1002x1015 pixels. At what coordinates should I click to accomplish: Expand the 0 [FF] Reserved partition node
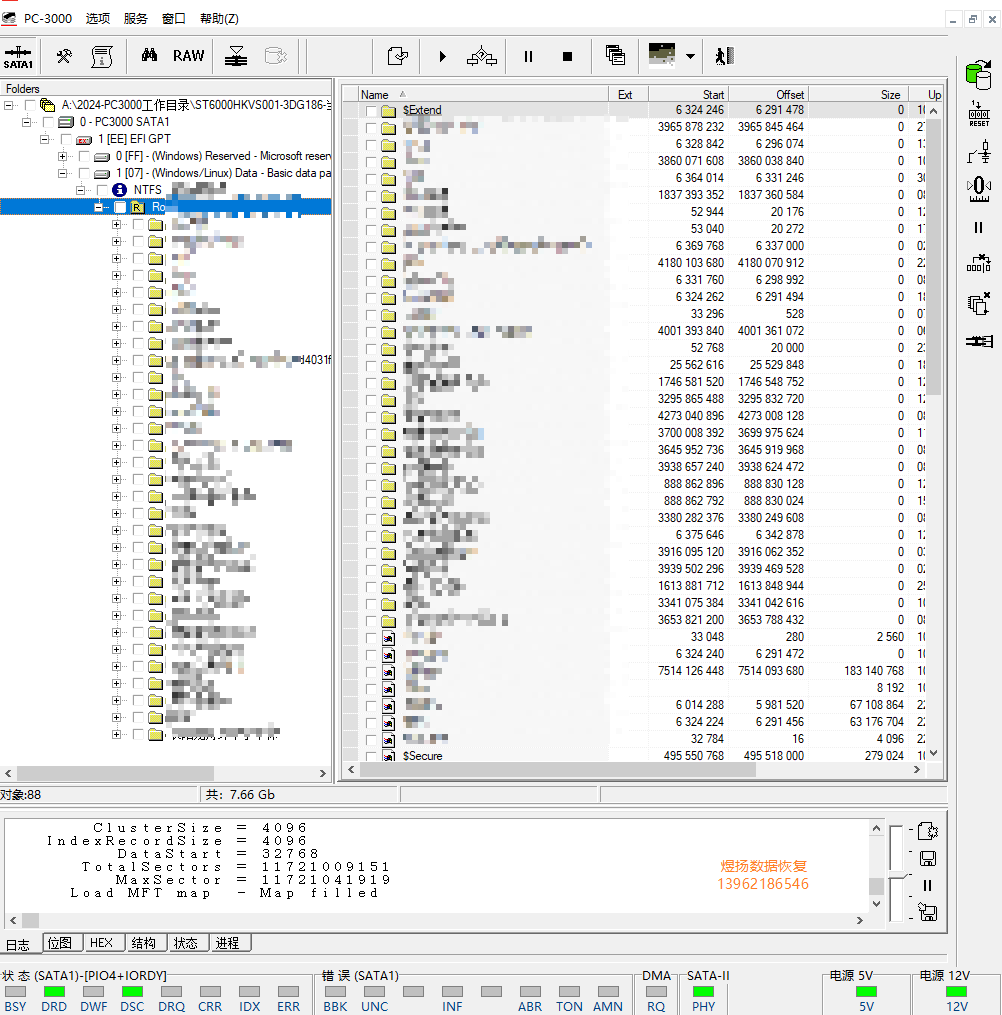tap(62, 156)
